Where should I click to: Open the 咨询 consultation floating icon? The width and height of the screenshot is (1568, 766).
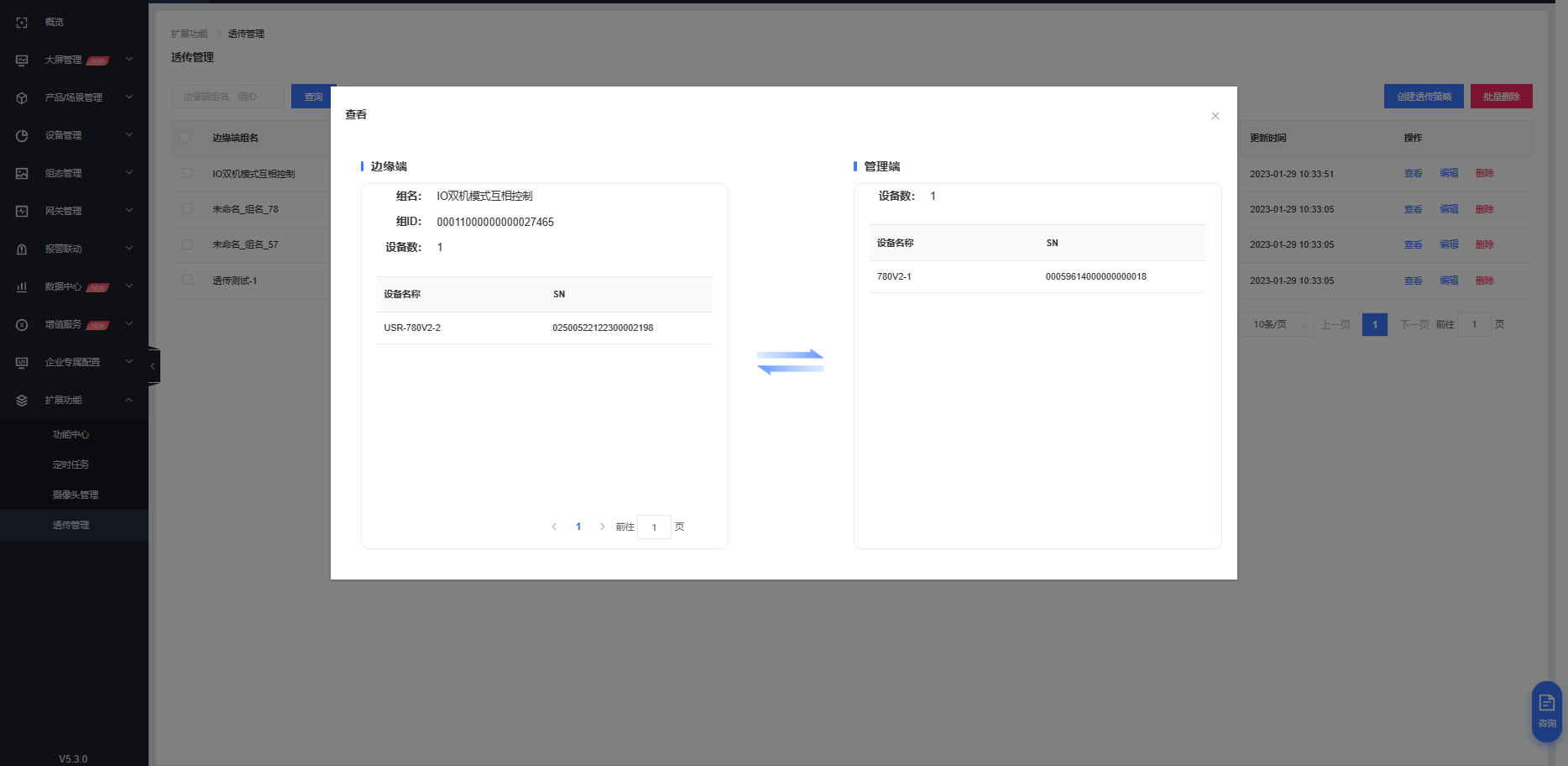click(1546, 711)
